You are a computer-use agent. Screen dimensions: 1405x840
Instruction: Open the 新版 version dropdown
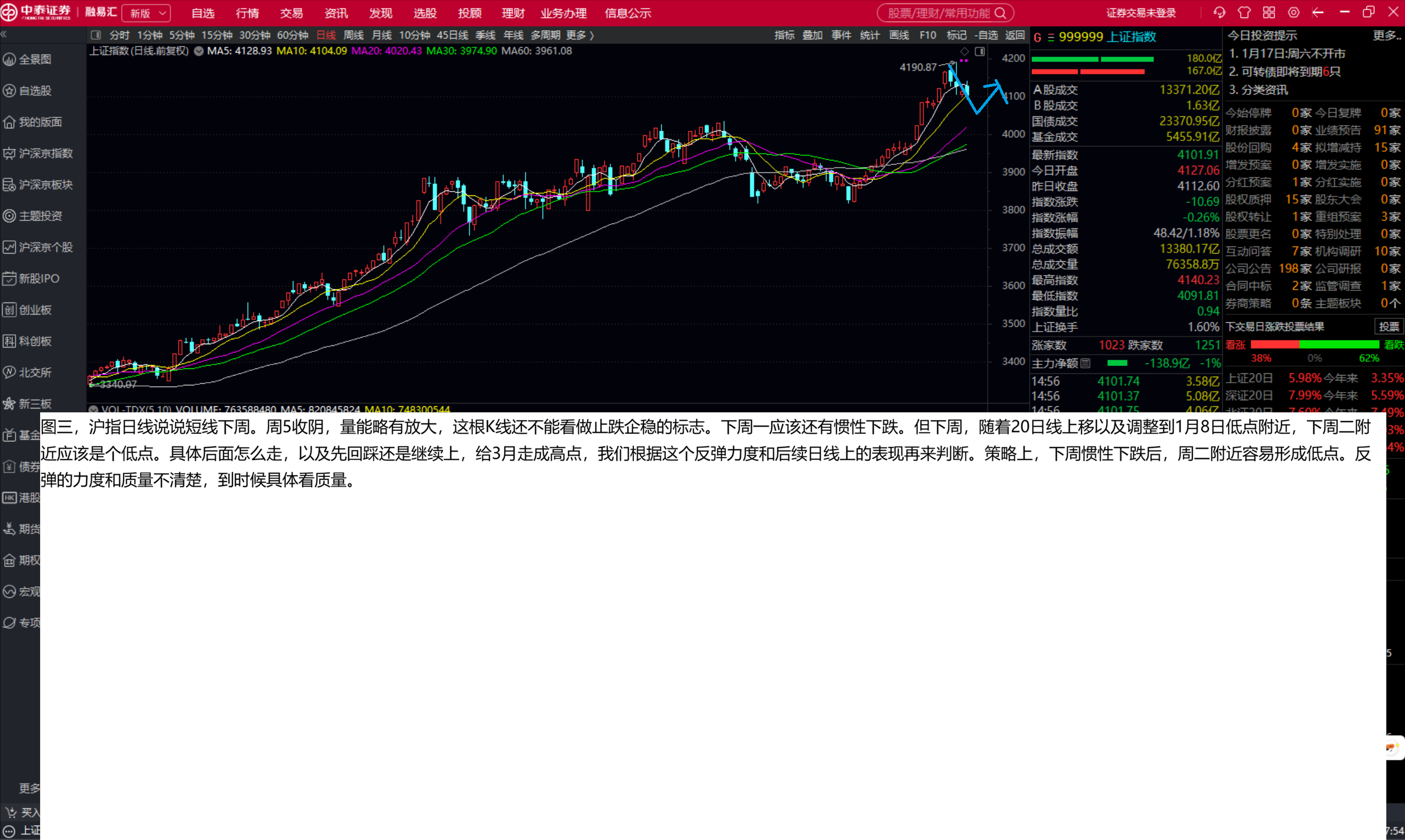147,13
